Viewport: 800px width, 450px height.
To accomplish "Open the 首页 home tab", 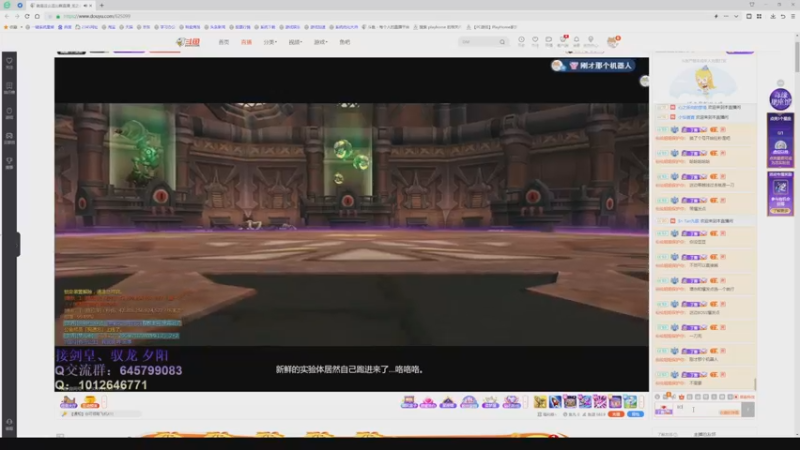I will (223, 42).
